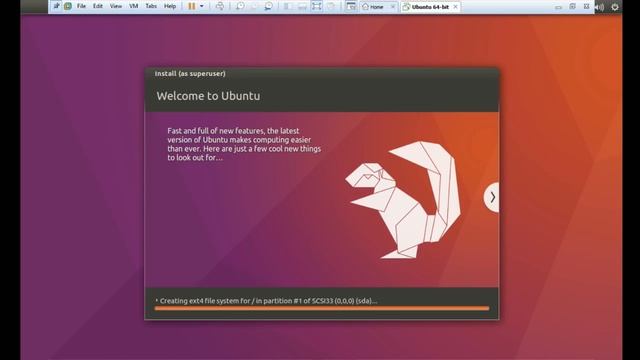Click the pin icon in the VMware toolbar

(56, 6)
